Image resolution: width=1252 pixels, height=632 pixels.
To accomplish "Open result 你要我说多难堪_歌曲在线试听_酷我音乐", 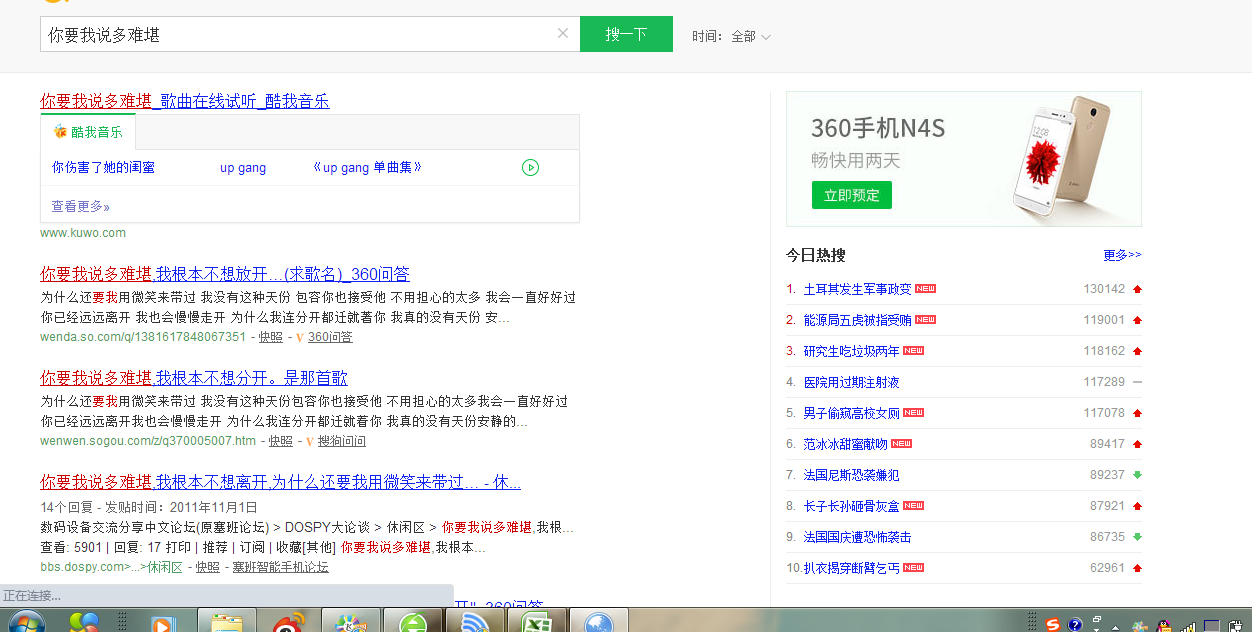I will pos(185,101).
